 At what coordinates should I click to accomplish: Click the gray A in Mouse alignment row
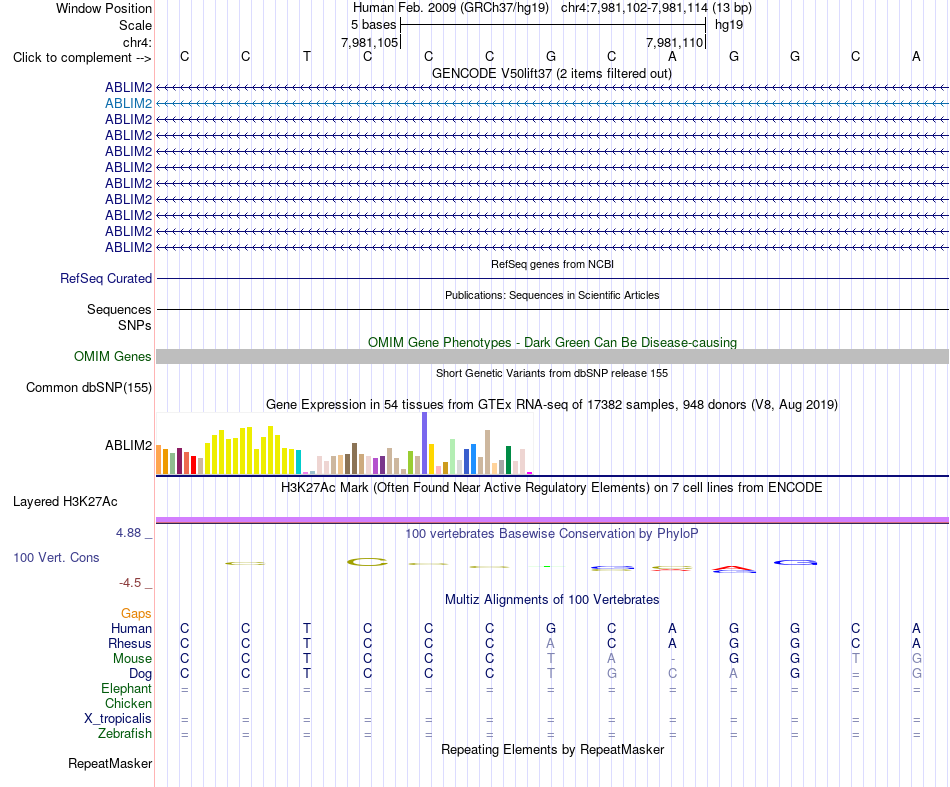[611, 658]
